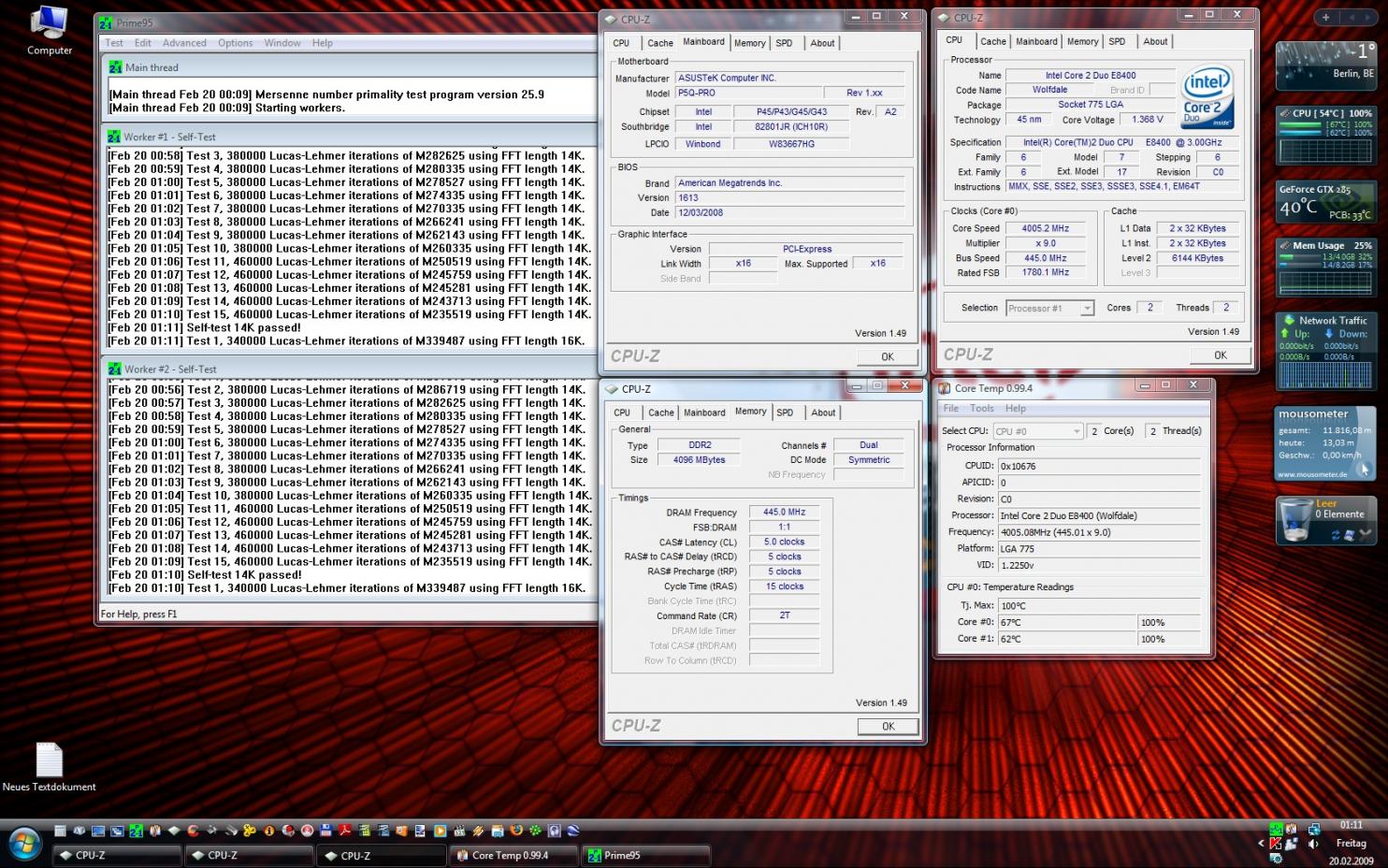Click BIOS Version value 1613

coord(790,197)
